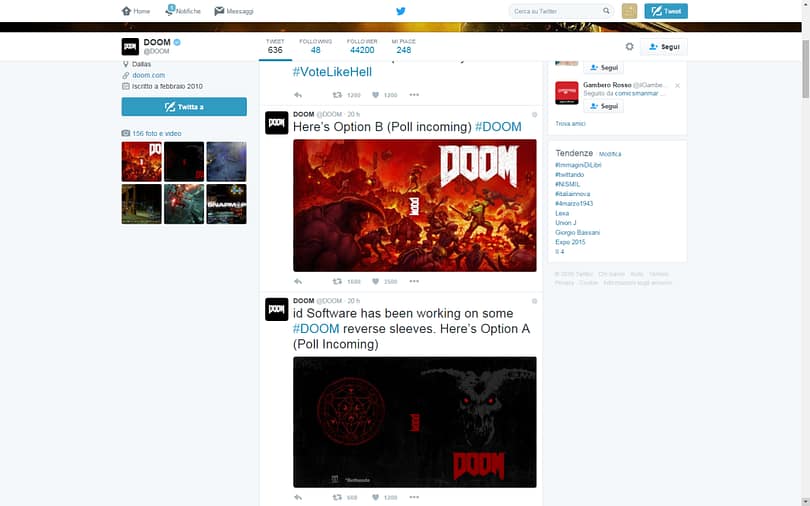810x506 pixels.
Task: Open more options under Option B tweet
Action: 414,281
